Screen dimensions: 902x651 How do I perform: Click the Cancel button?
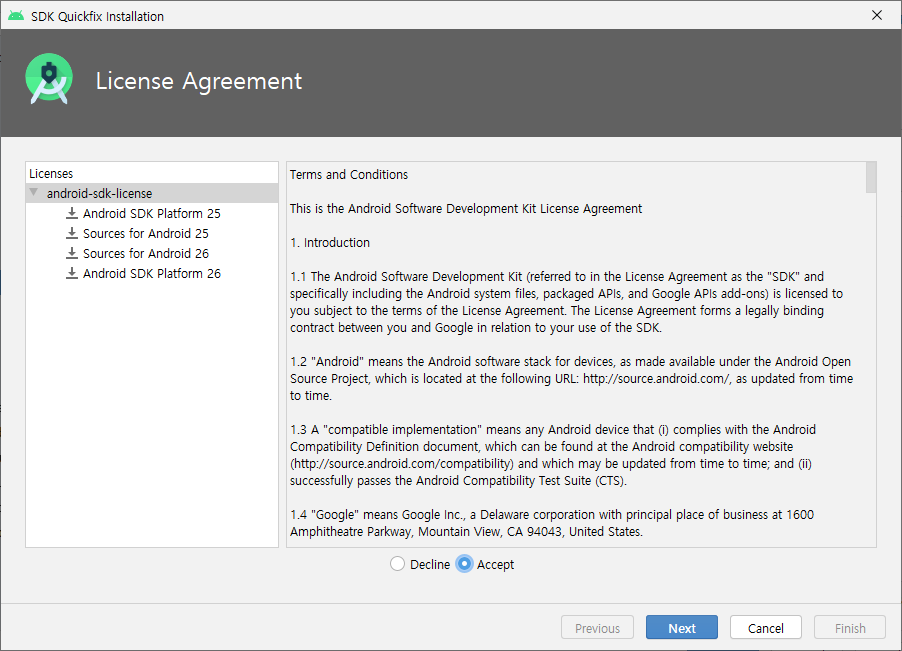[x=766, y=628]
